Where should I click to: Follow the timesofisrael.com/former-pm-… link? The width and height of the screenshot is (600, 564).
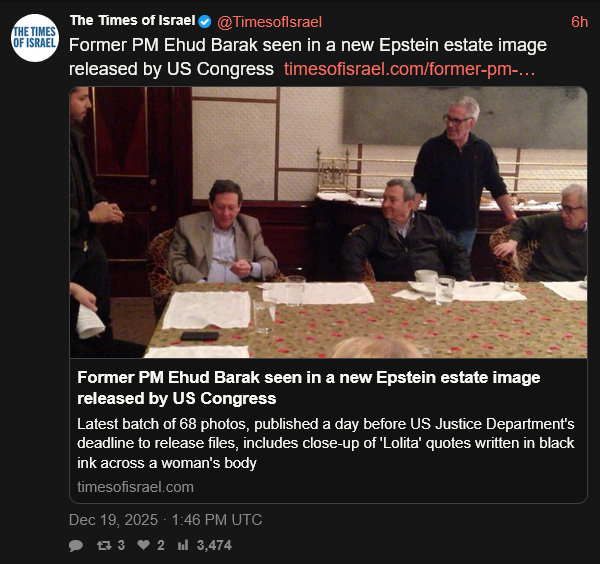pos(409,69)
